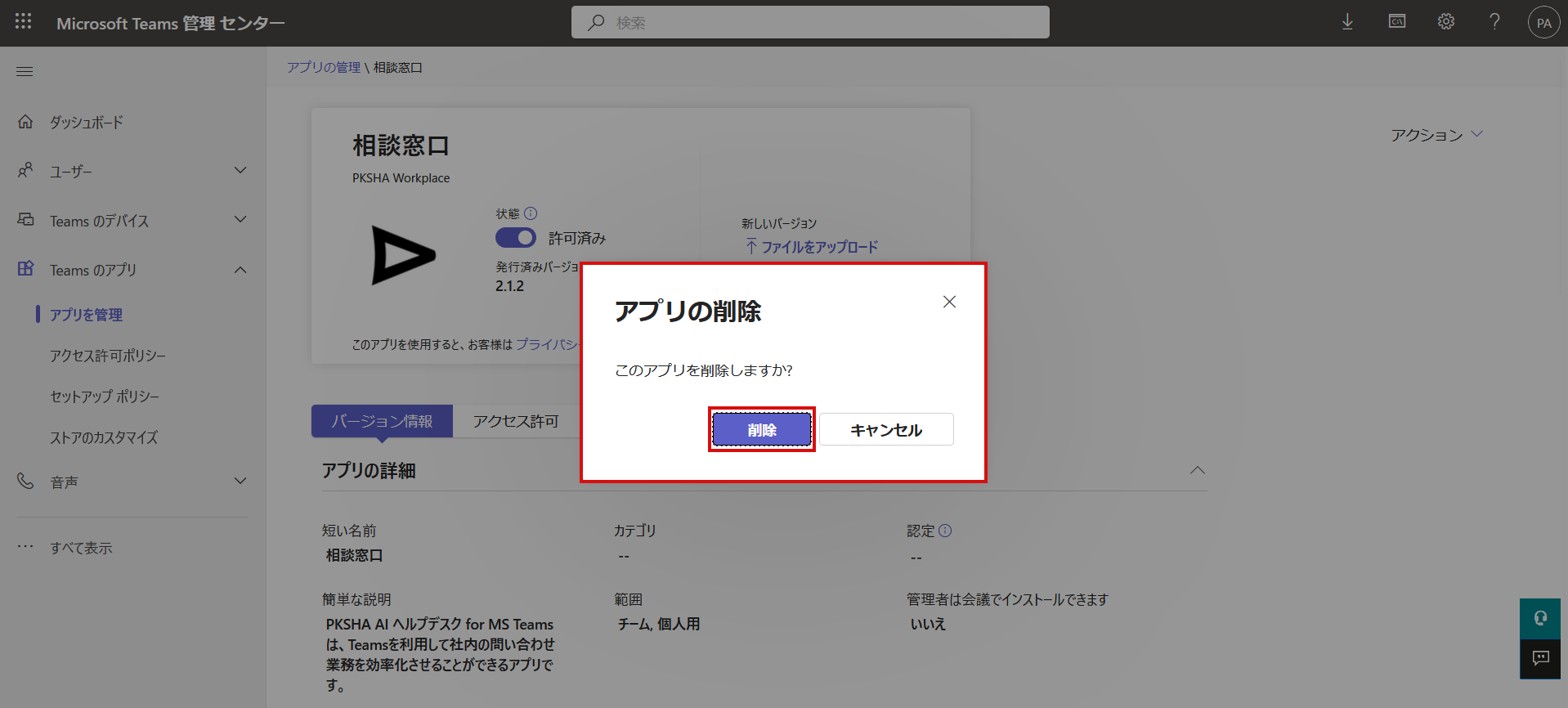Collapse the アプリの詳細 section chevron
Image resolution: width=1568 pixels, height=708 pixels.
pyautogui.click(x=1198, y=470)
